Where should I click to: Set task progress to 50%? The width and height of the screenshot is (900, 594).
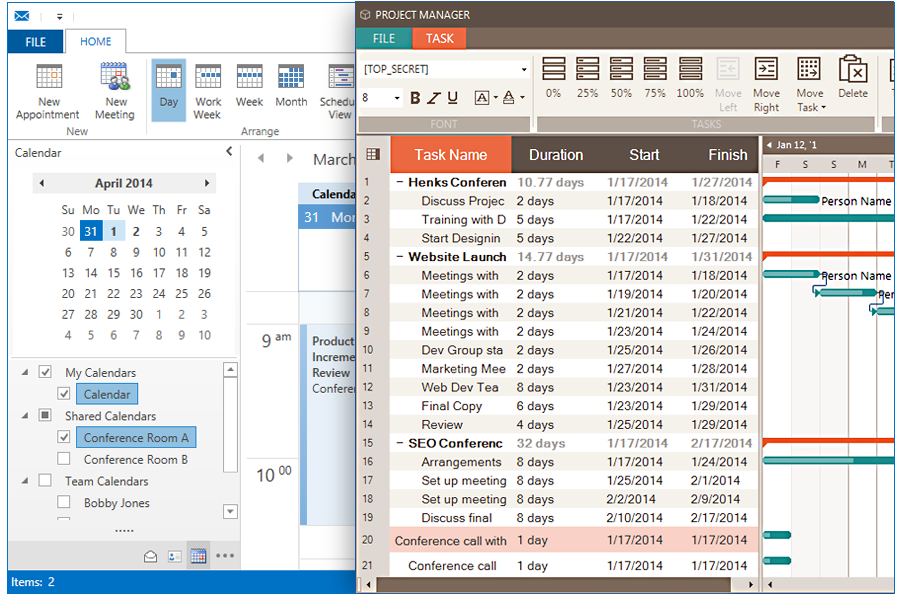click(x=621, y=77)
